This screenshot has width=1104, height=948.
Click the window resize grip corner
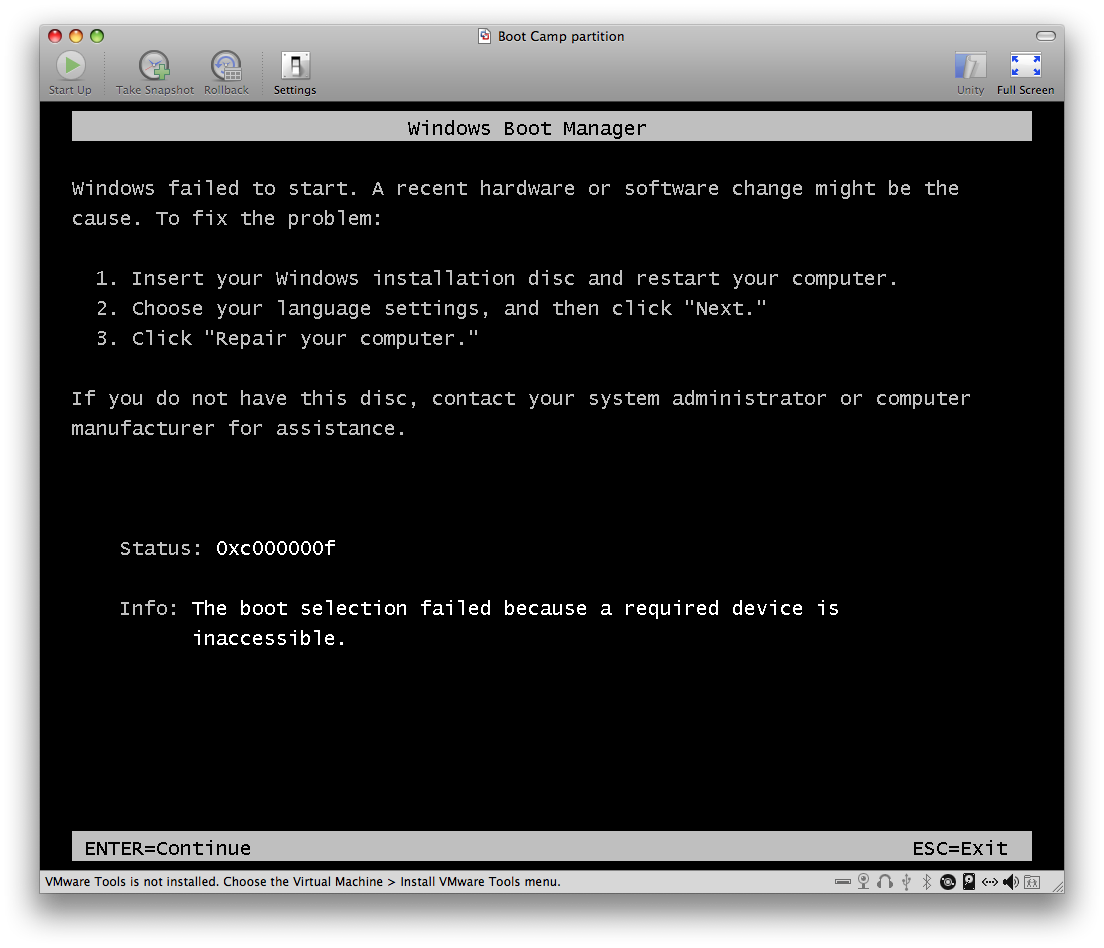(x=1058, y=885)
